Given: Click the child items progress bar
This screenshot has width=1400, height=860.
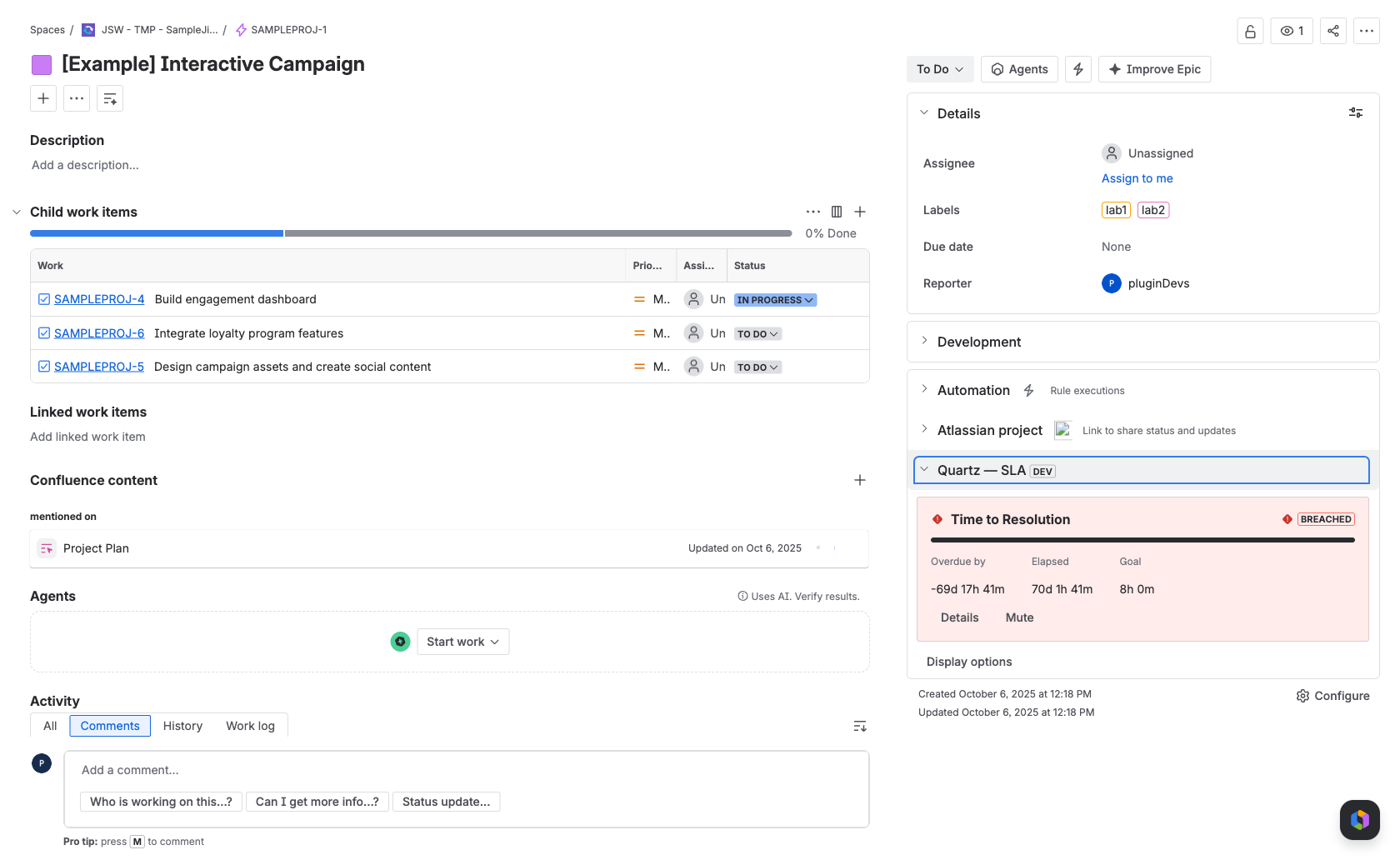Looking at the screenshot, I should 411,233.
